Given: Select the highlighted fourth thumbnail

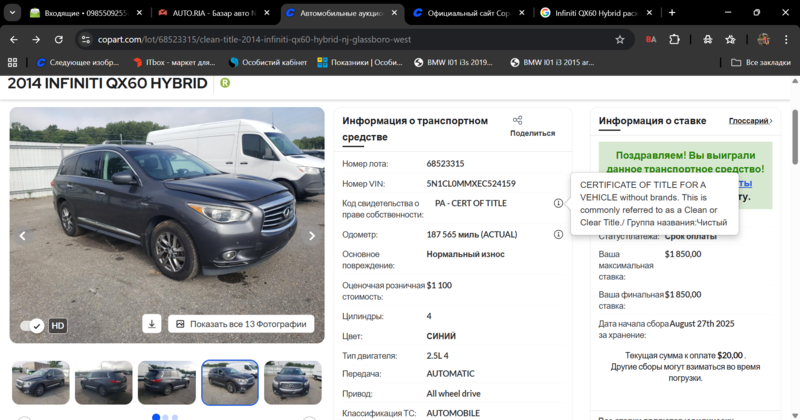Looking at the screenshot, I should (x=230, y=382).
